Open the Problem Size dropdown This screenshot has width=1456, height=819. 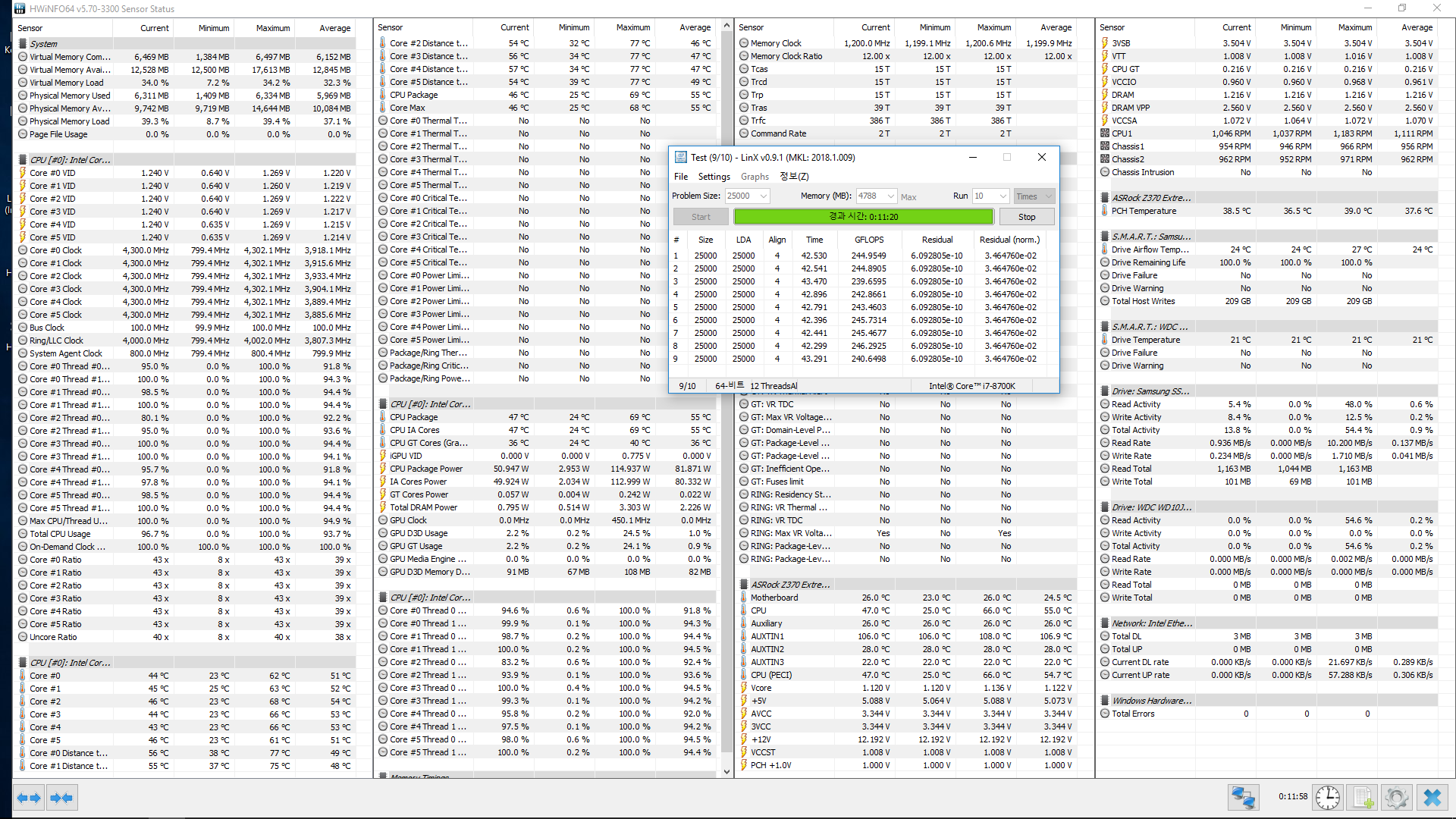pyautogui.click(x=763, y=196)
